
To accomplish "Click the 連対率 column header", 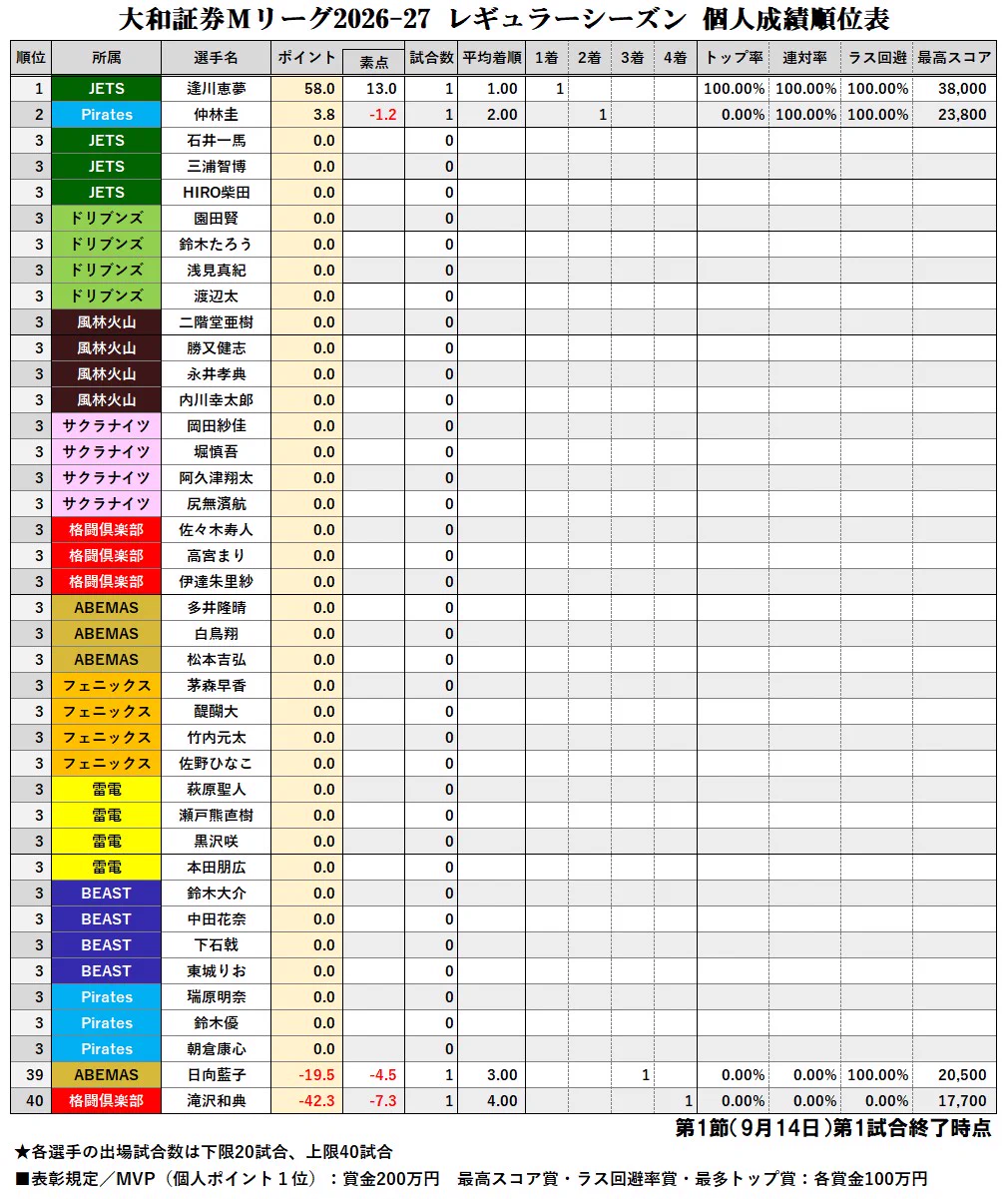I will (805, 58).
